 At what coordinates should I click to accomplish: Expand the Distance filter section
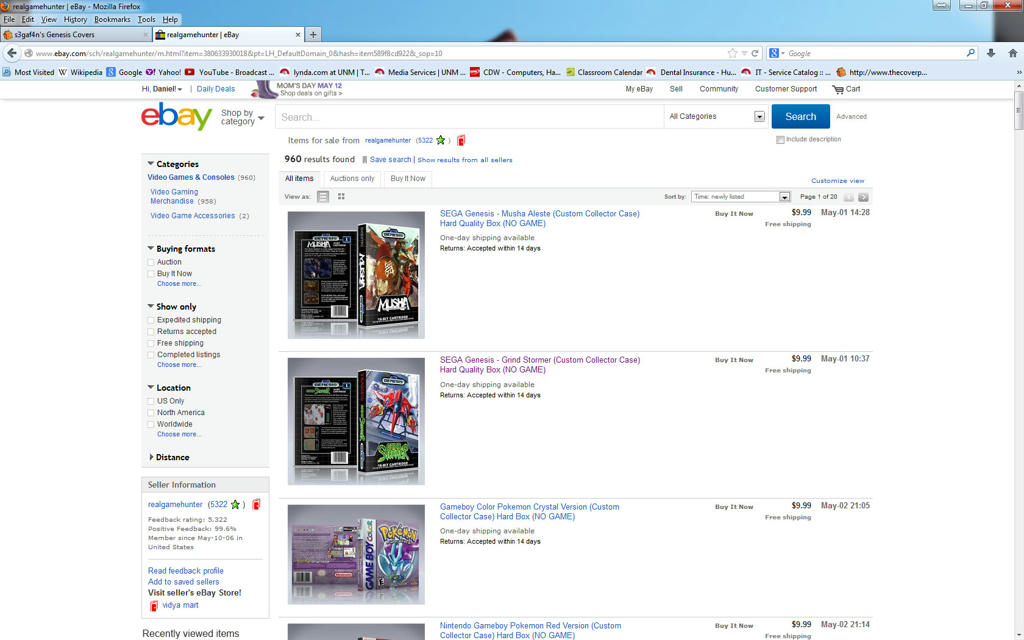(x=171, y=457)
